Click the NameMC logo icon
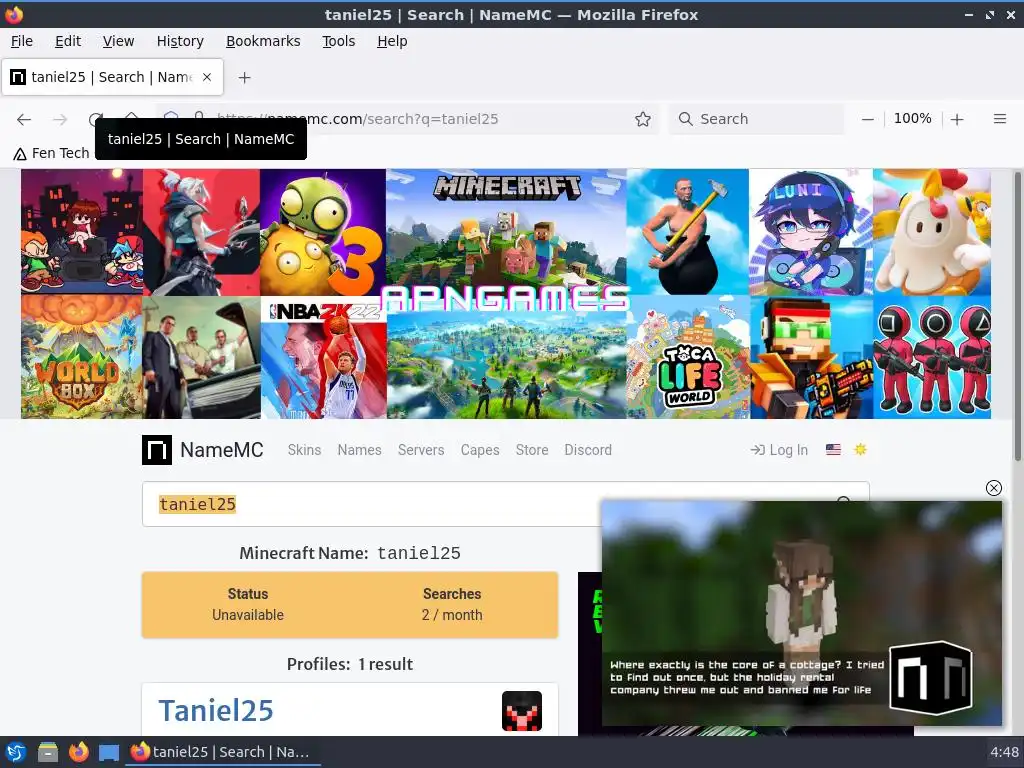 pyautogui.click(x=157, y=450)
